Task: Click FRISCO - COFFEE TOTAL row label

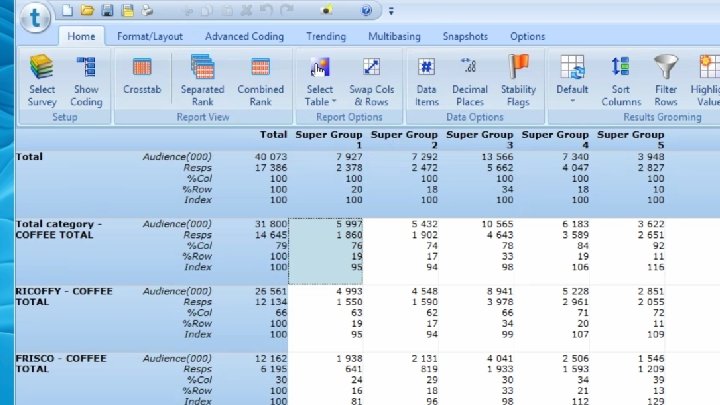Action: pos(61,363)
